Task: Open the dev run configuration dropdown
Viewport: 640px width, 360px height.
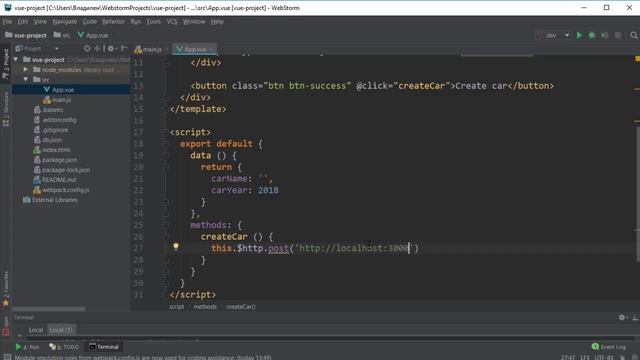Action: pyautogui.click(x=554, y=36)
